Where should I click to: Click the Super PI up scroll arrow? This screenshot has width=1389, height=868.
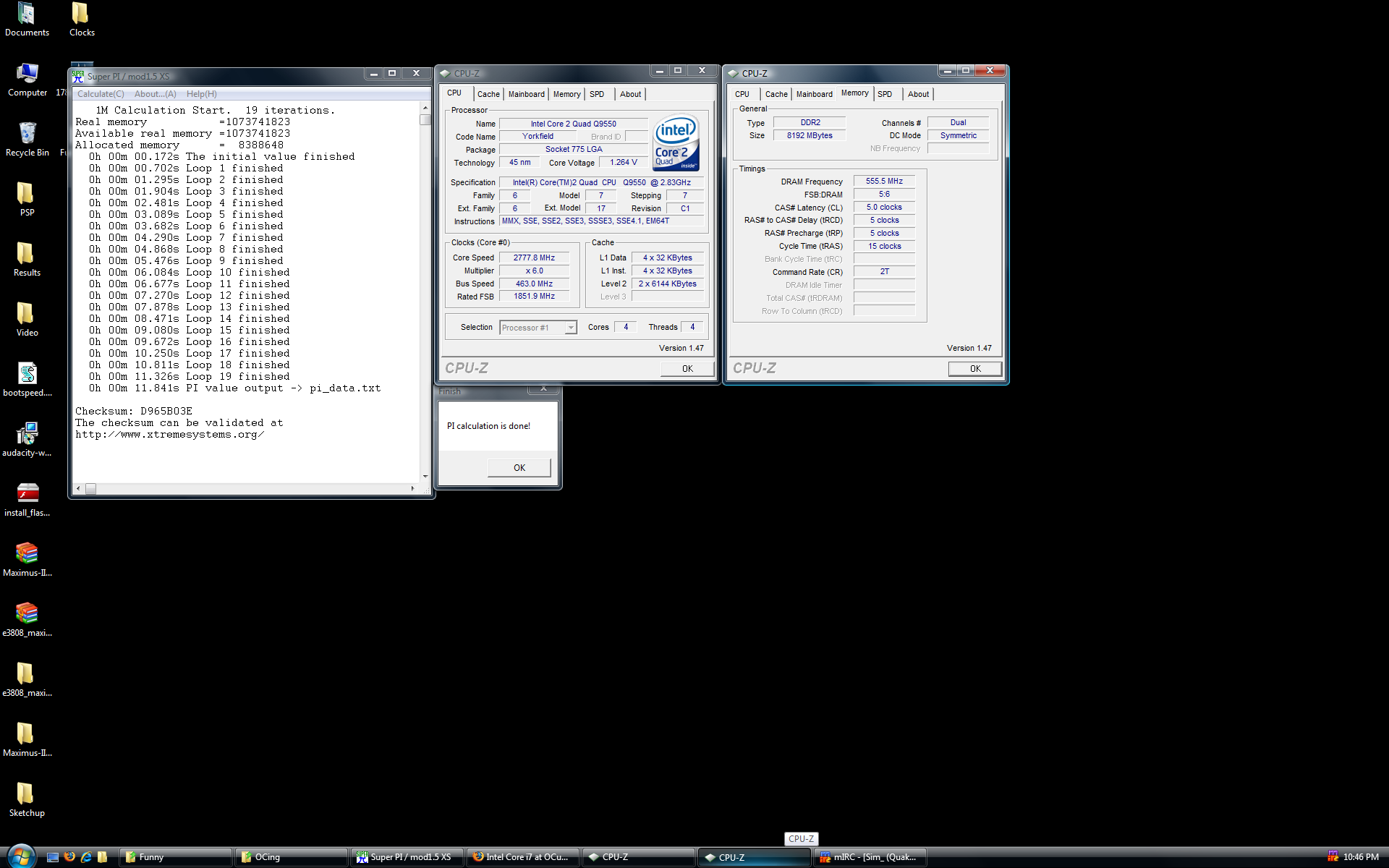pos(425,108)
